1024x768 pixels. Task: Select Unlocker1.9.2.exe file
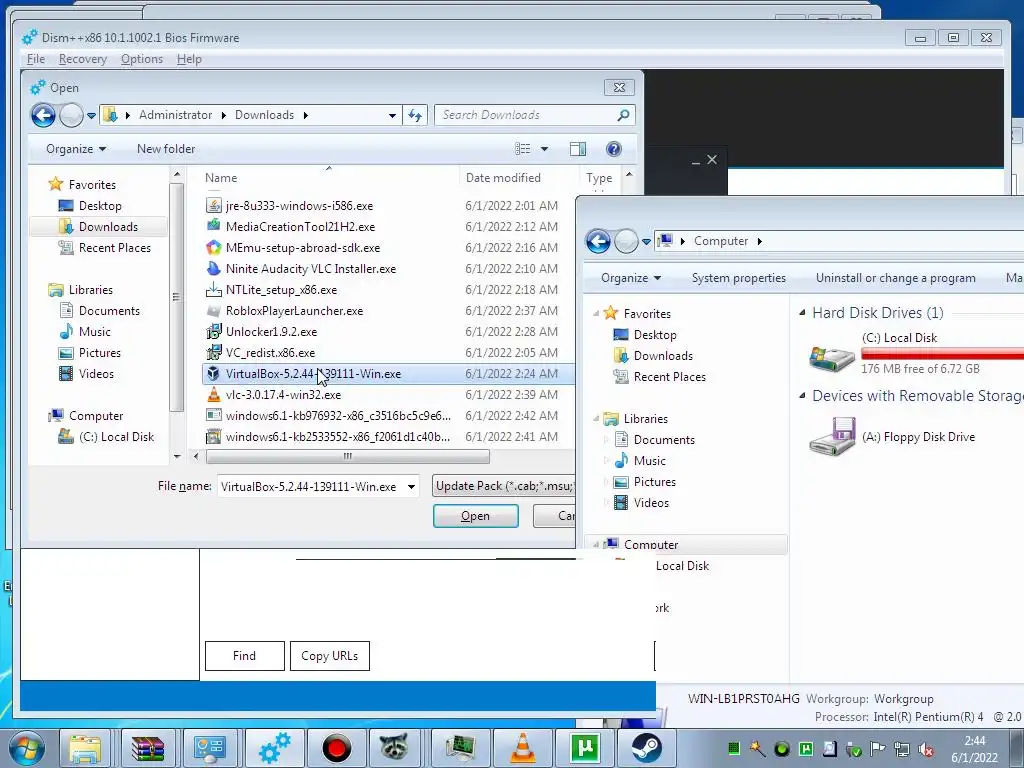[x=271, y=332]
